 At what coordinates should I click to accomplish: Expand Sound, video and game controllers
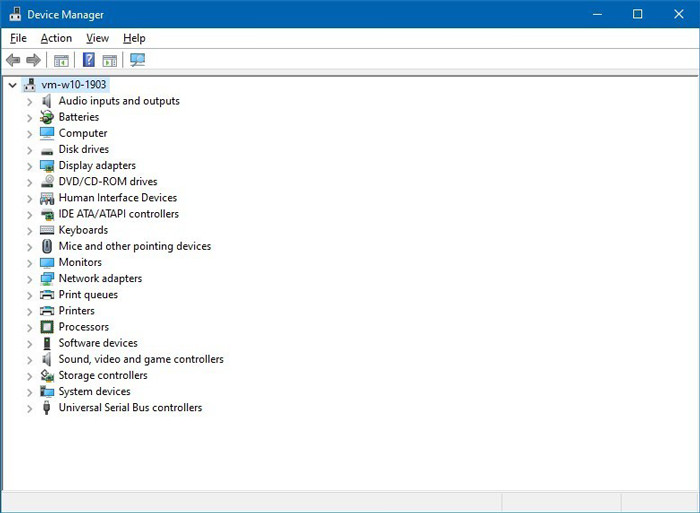tap(29, 360)
